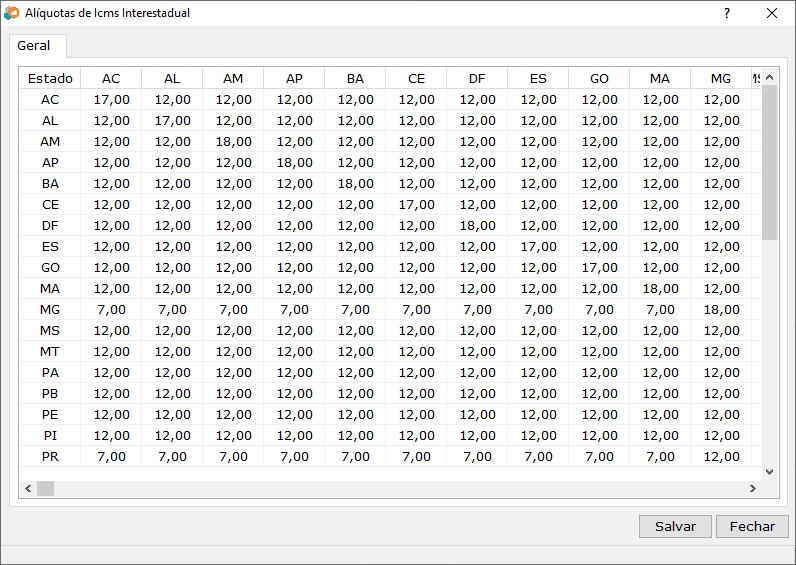Select the BA row label
The width and height of the screenshot is (796, 565).
tap(50, 184)
